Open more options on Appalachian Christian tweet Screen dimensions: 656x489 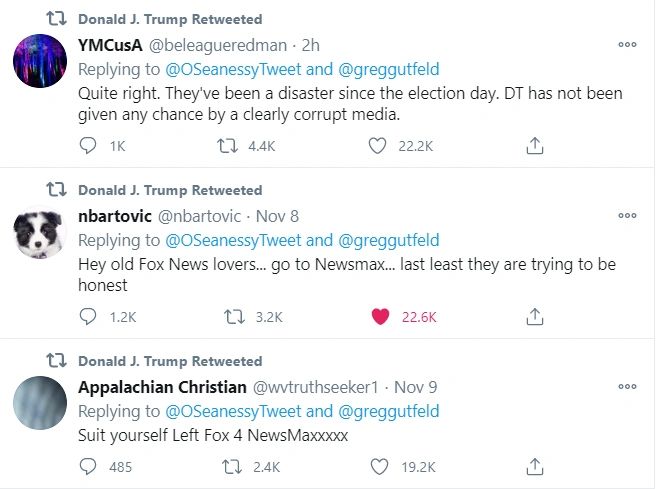(x=627, y=386)
